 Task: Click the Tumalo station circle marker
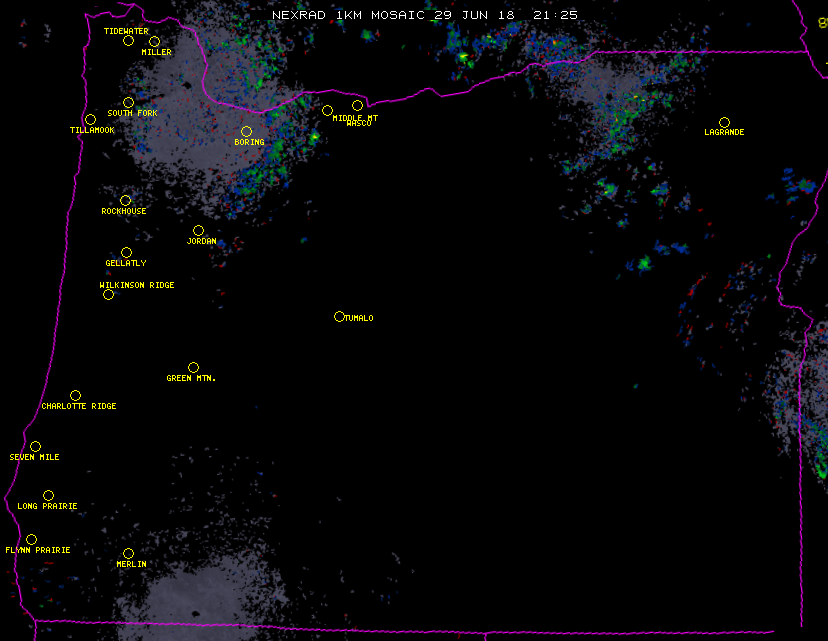pyautogui.click(x=339, y=317)
